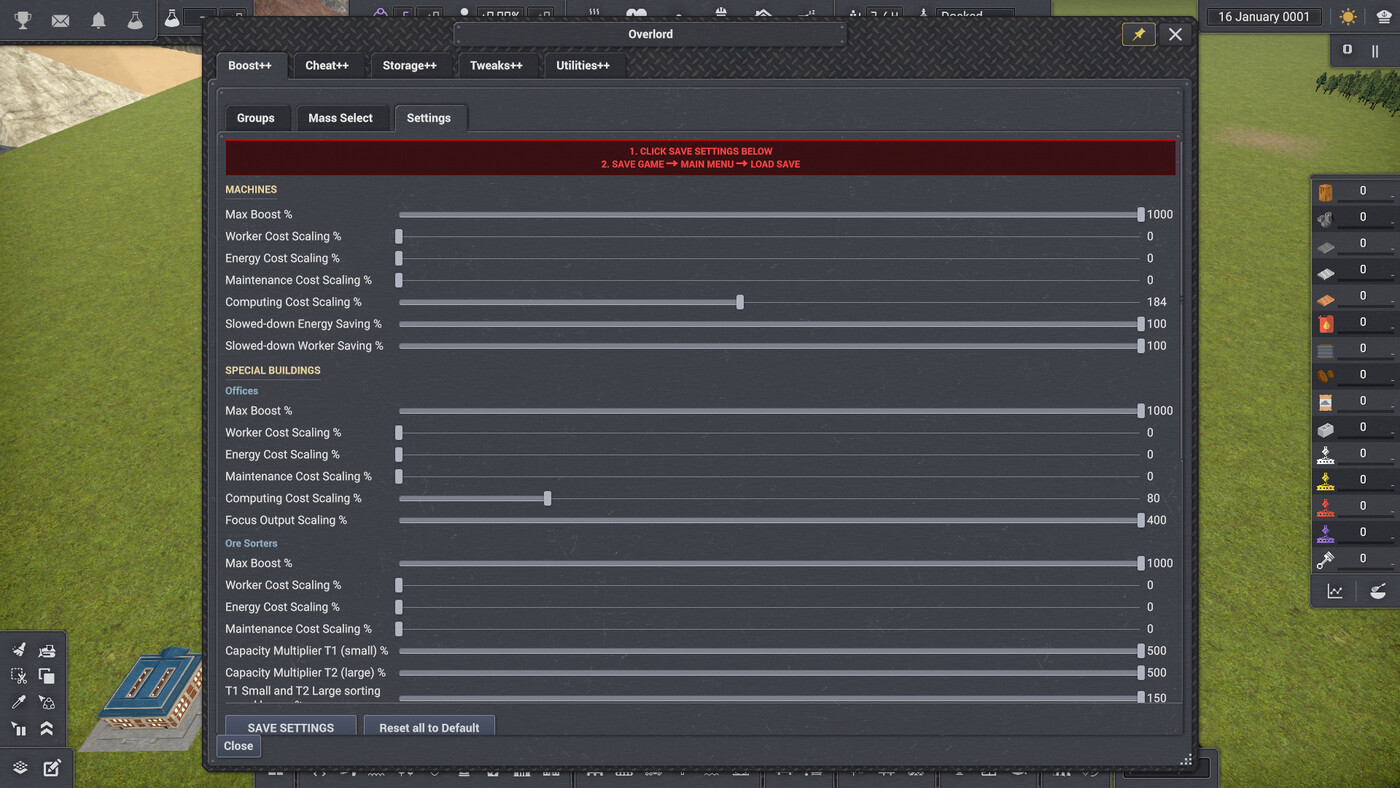This screenshot has height=788, width=1400.
Task: Click the pause game speed icon
Action: pyautogui.click(x=1375, y=50)
